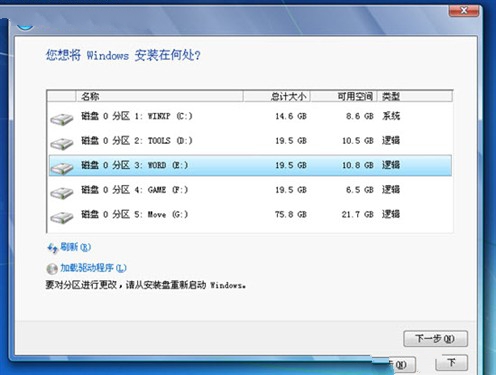Image resolution: width=496 pixels, height=375 pixels.
Task: Click the partially hidden 下 button at bottom right
Action: pos(452,363)
